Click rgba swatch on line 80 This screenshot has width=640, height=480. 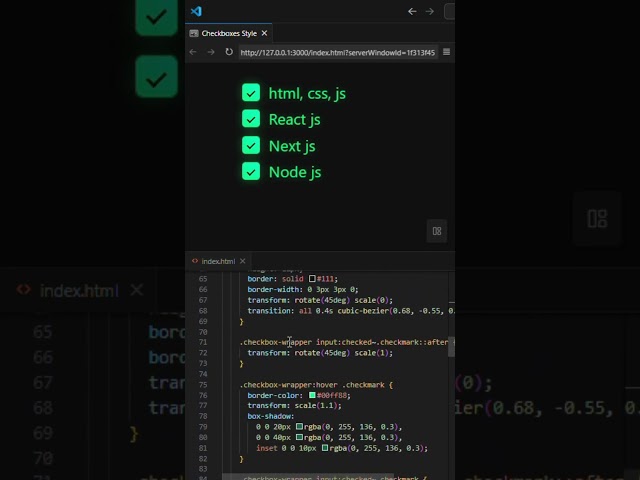[x=299, y=437]
